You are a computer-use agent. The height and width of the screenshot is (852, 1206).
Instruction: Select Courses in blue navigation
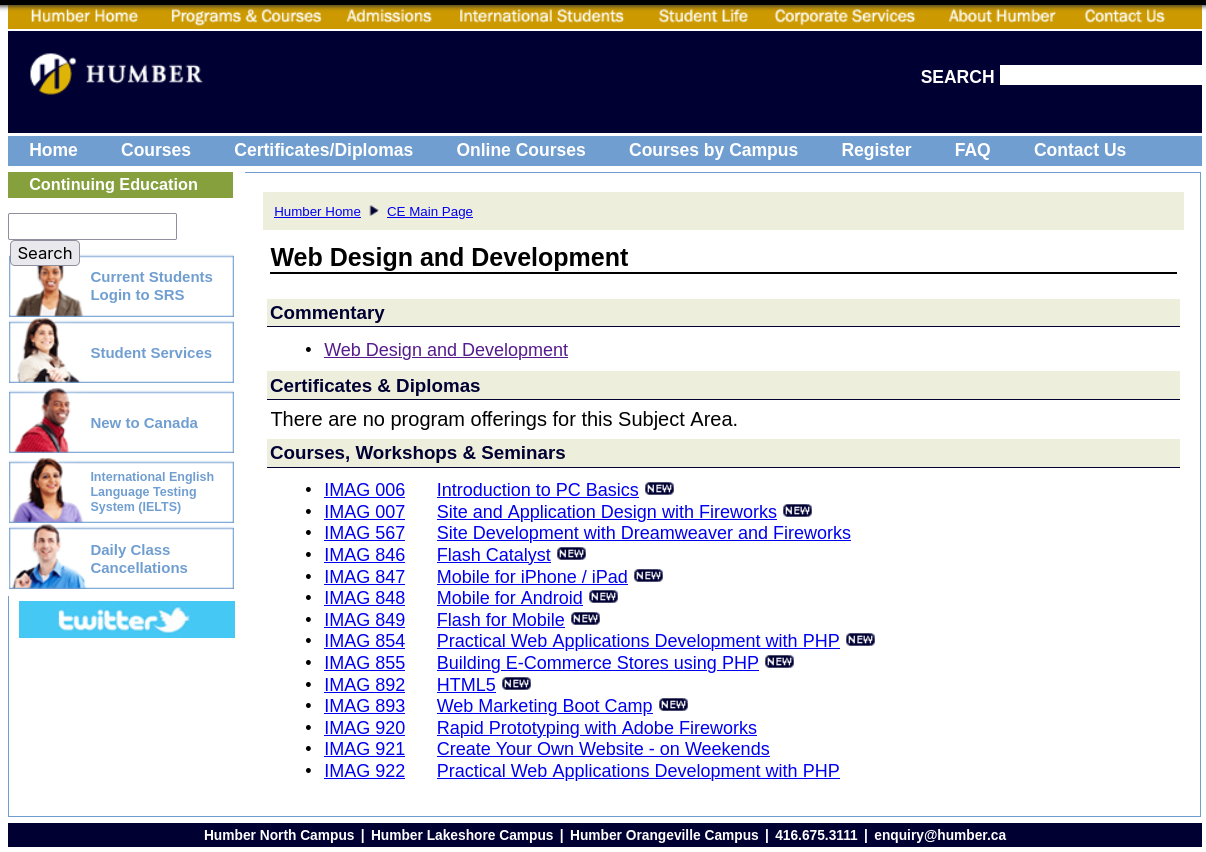tap(156, 150)
